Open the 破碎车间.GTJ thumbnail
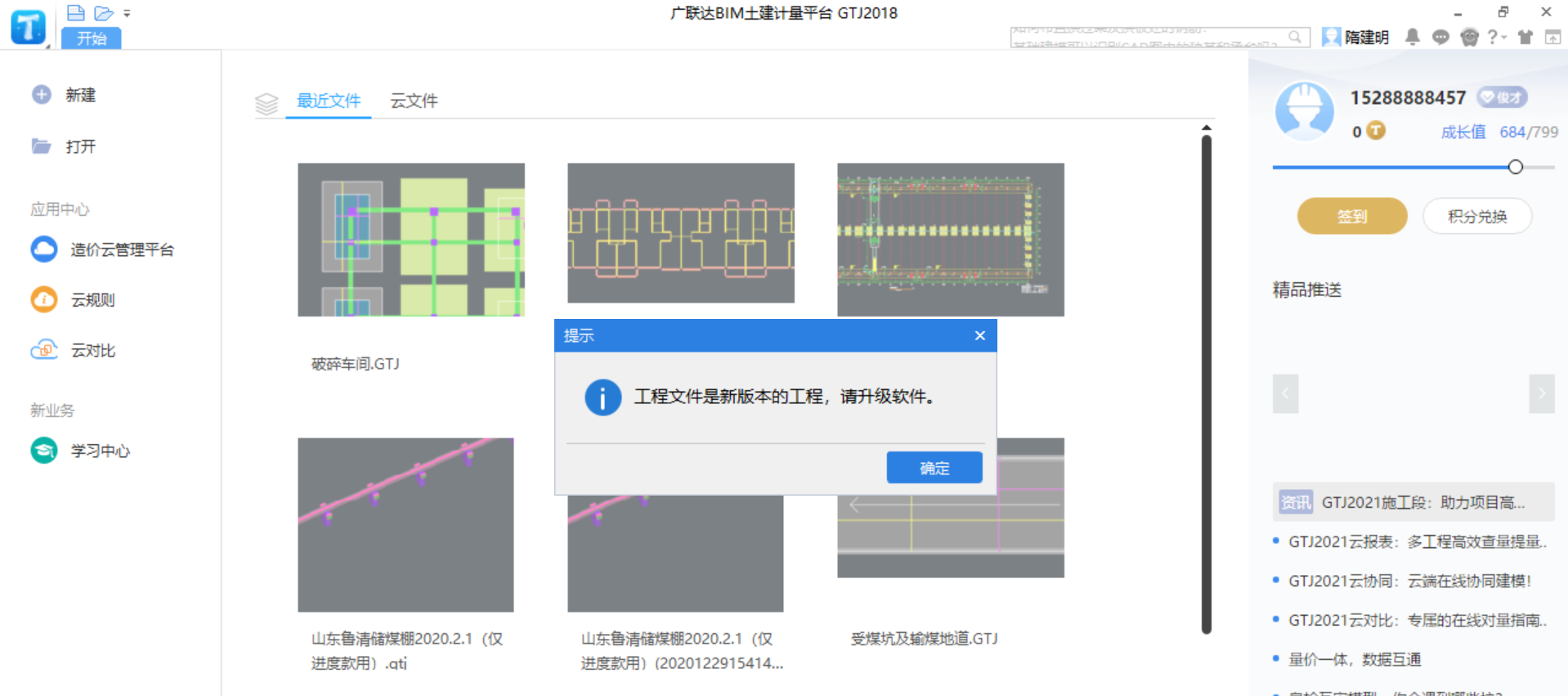 click(411, 240)
